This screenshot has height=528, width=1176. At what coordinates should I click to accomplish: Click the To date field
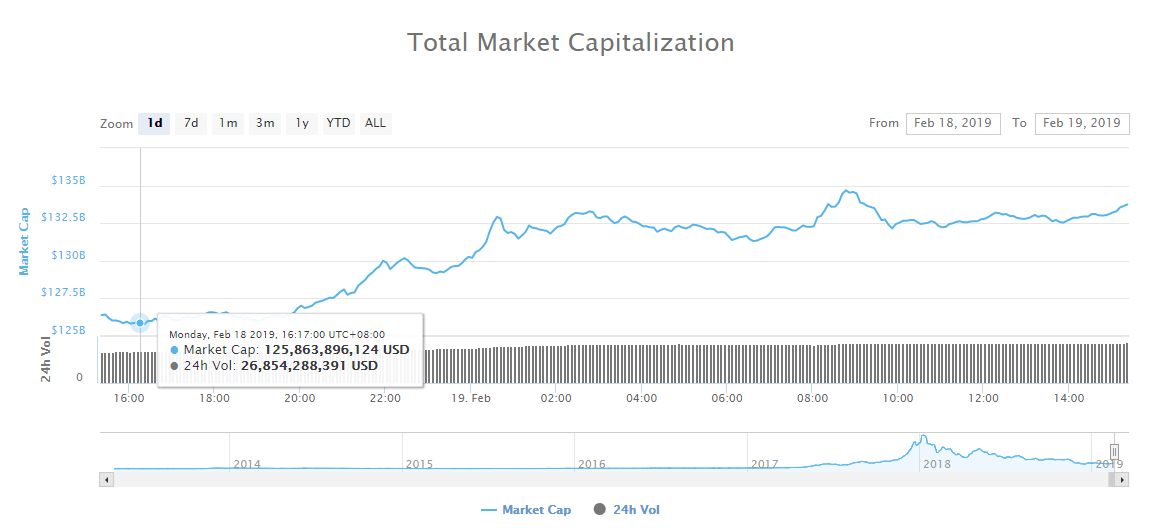click(x=1082, y=123)
